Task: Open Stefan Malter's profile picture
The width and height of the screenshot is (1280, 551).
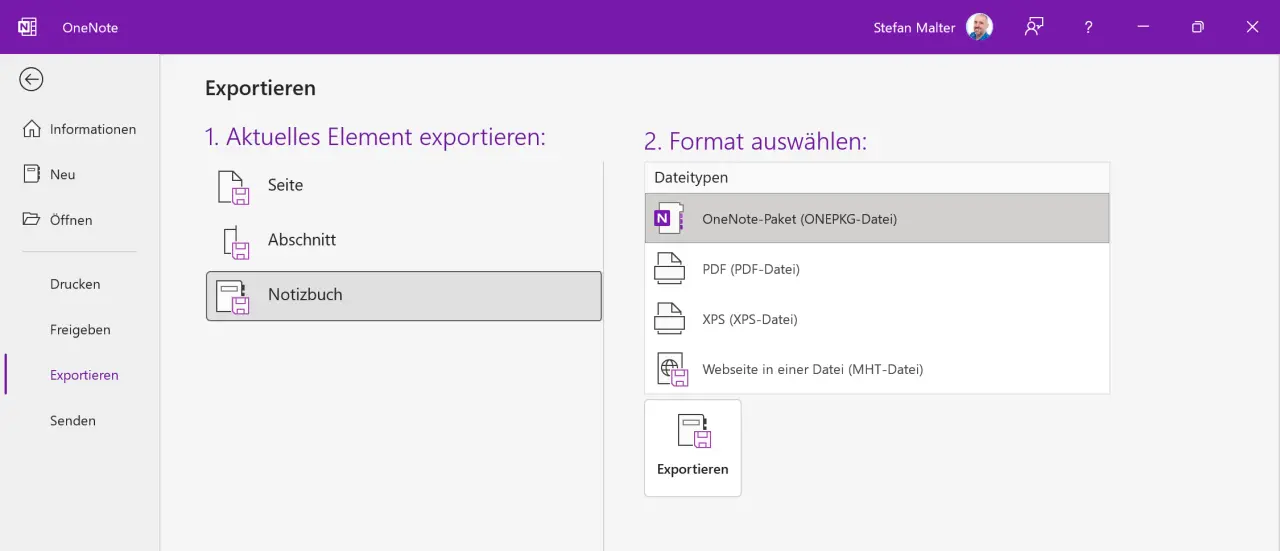Action: tap(979, 27)
